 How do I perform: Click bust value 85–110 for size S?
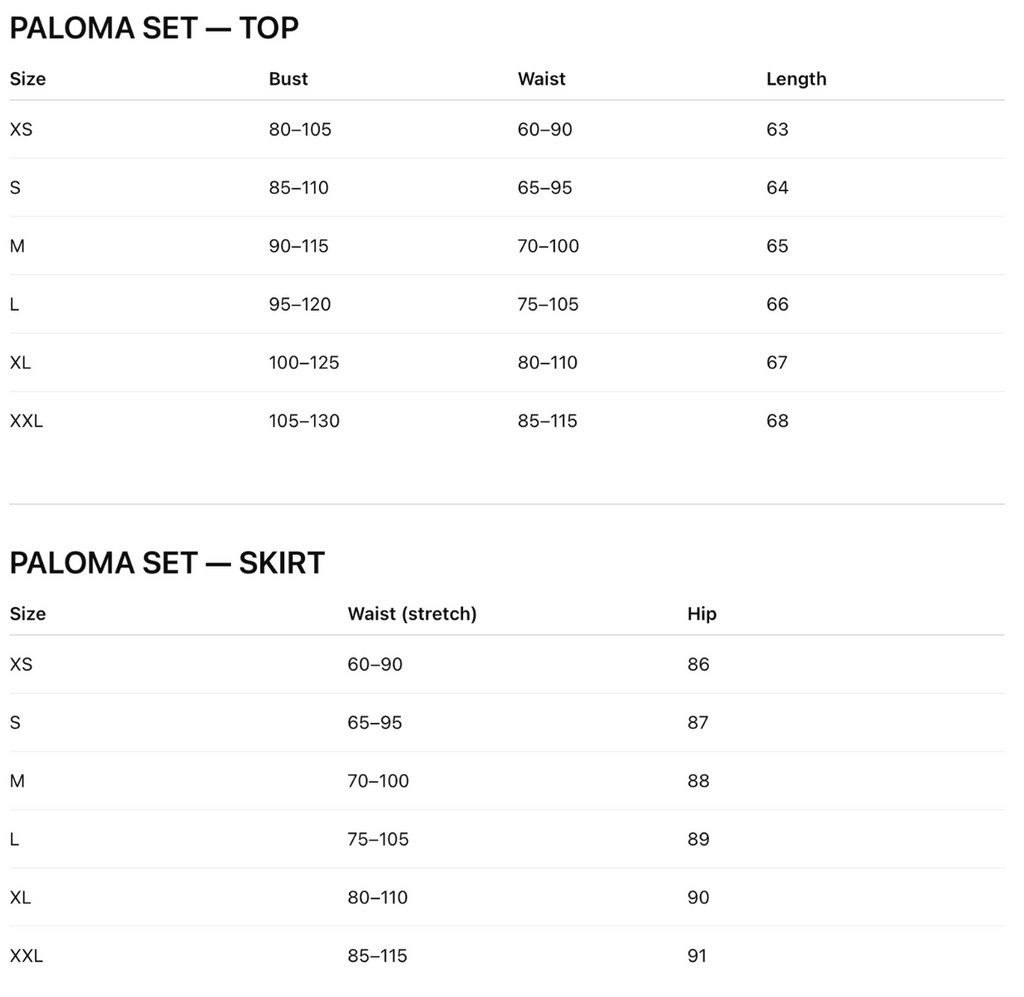298,188
